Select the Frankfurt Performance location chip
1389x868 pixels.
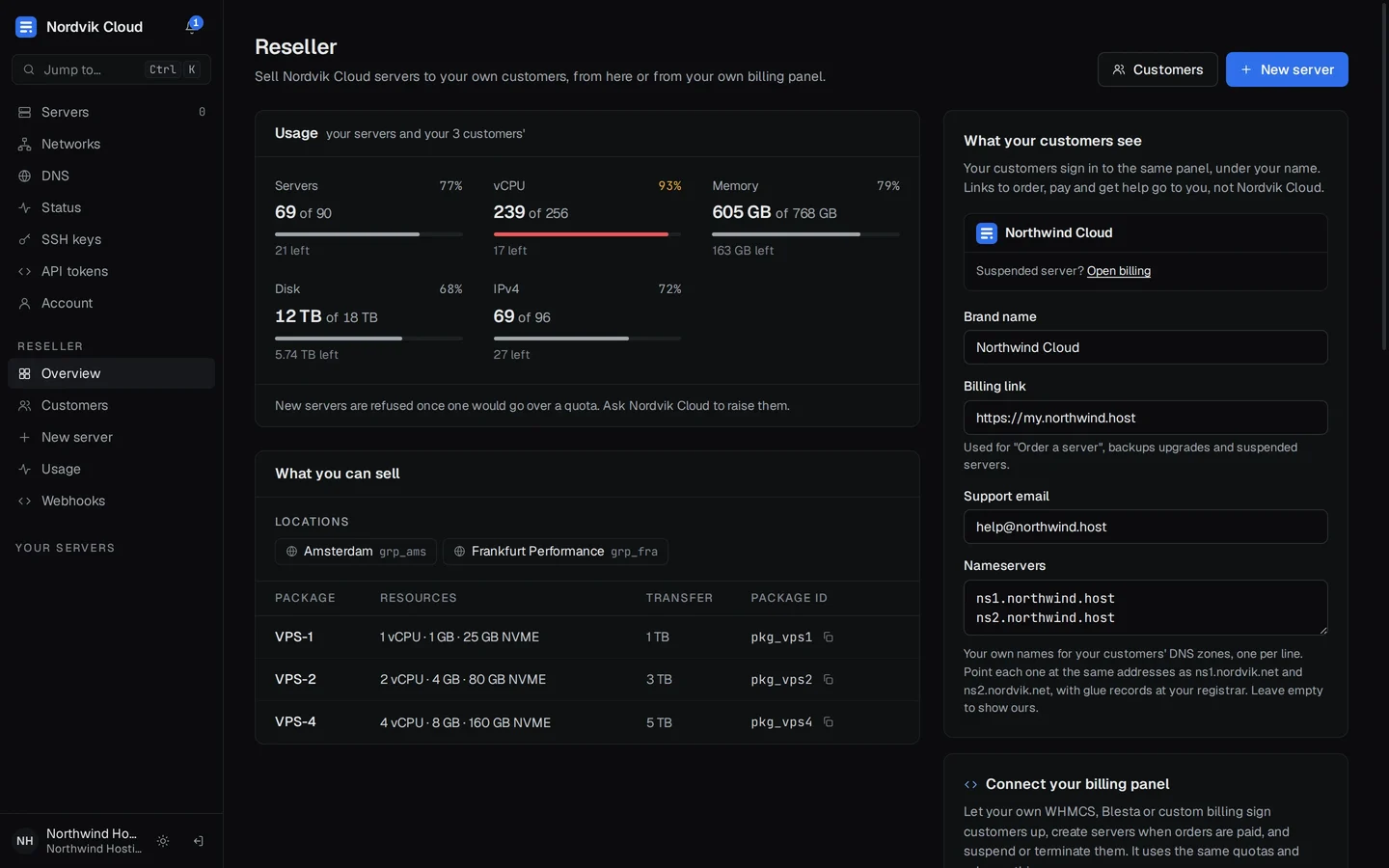(x=556, y=552)
